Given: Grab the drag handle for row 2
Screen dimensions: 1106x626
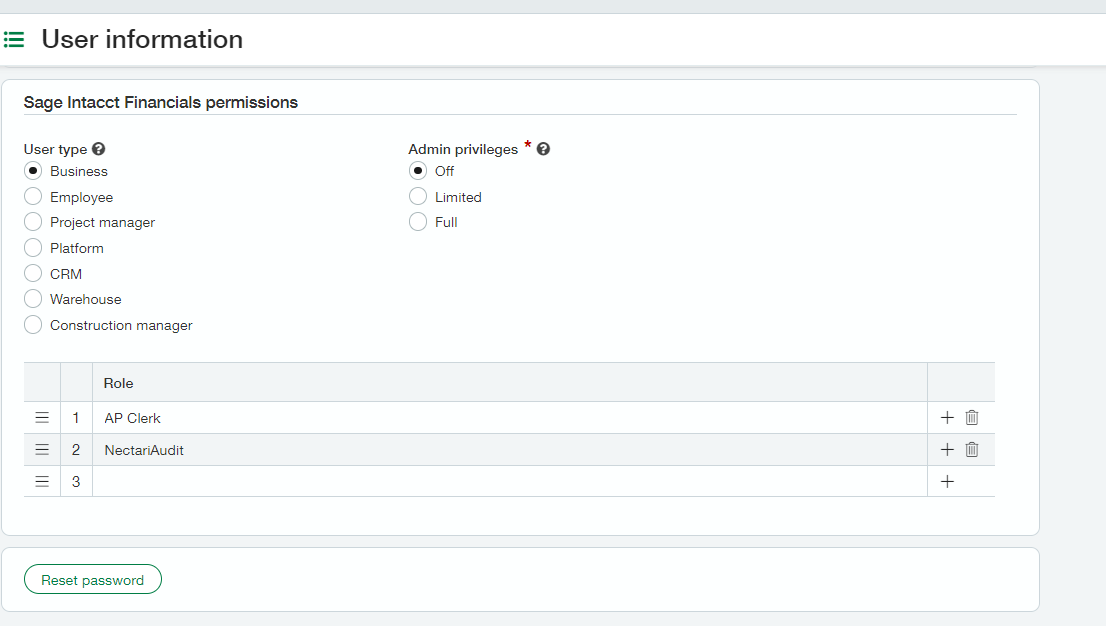Looking at the screenshot, I should 42,450.
